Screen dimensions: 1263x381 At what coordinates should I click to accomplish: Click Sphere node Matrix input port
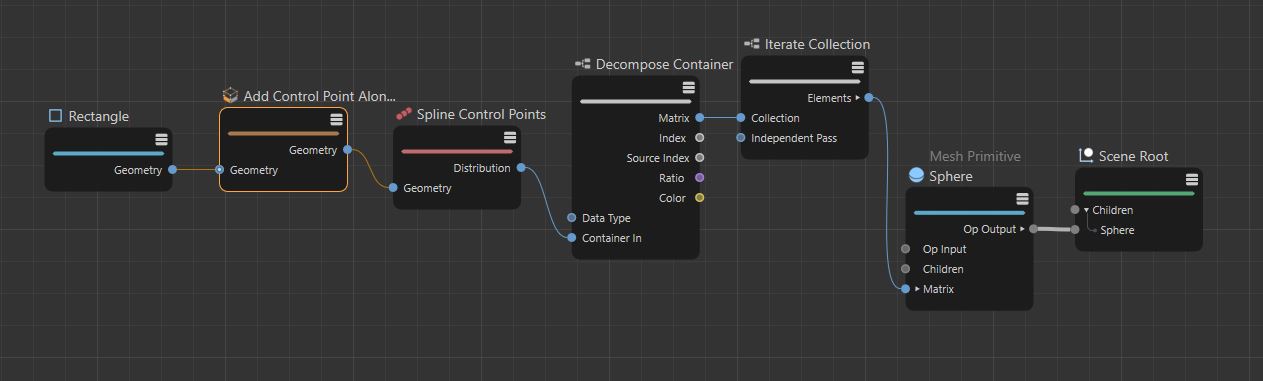coord(906,289)
